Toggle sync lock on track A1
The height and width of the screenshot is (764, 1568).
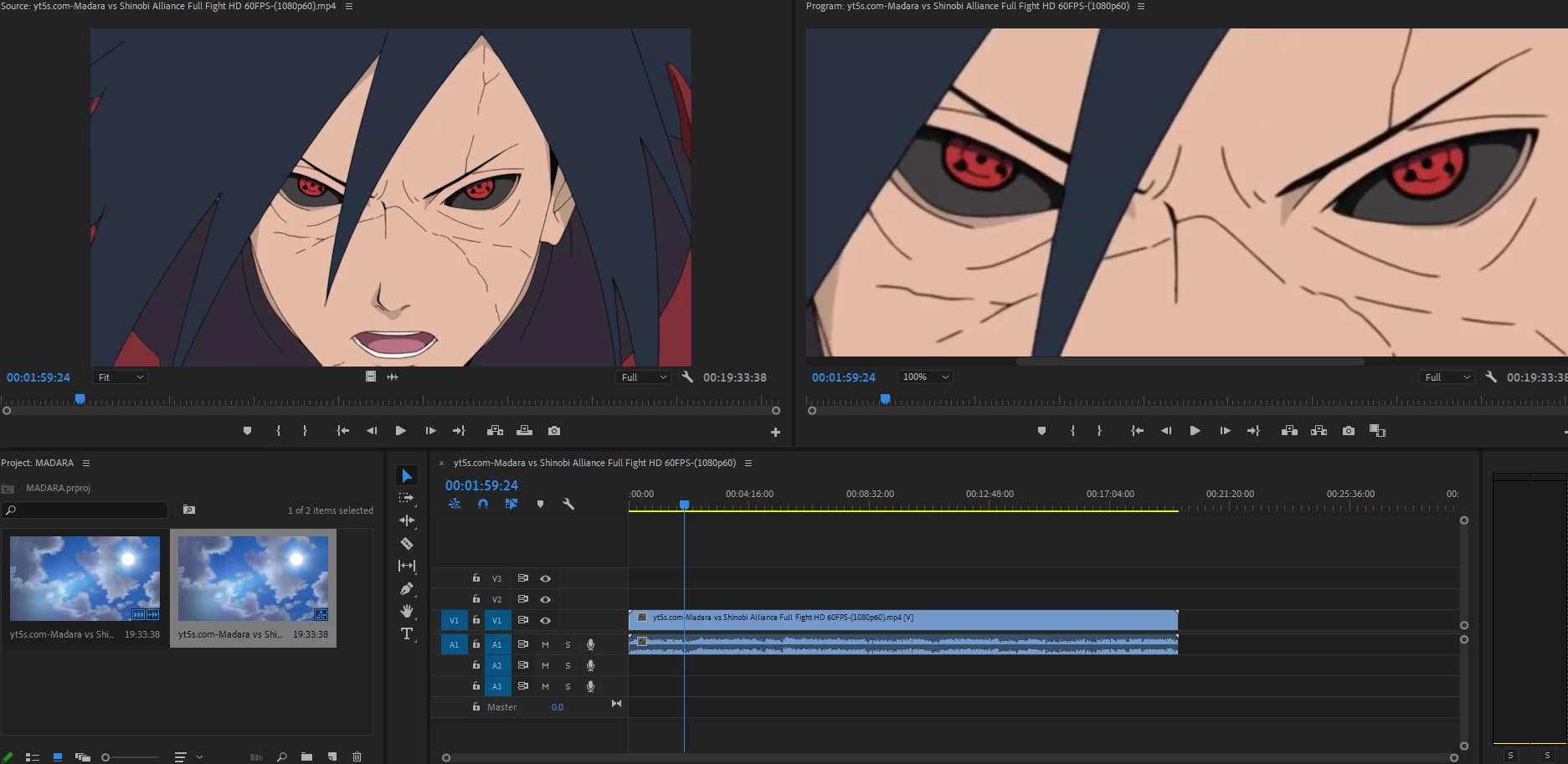pos(523,644)
